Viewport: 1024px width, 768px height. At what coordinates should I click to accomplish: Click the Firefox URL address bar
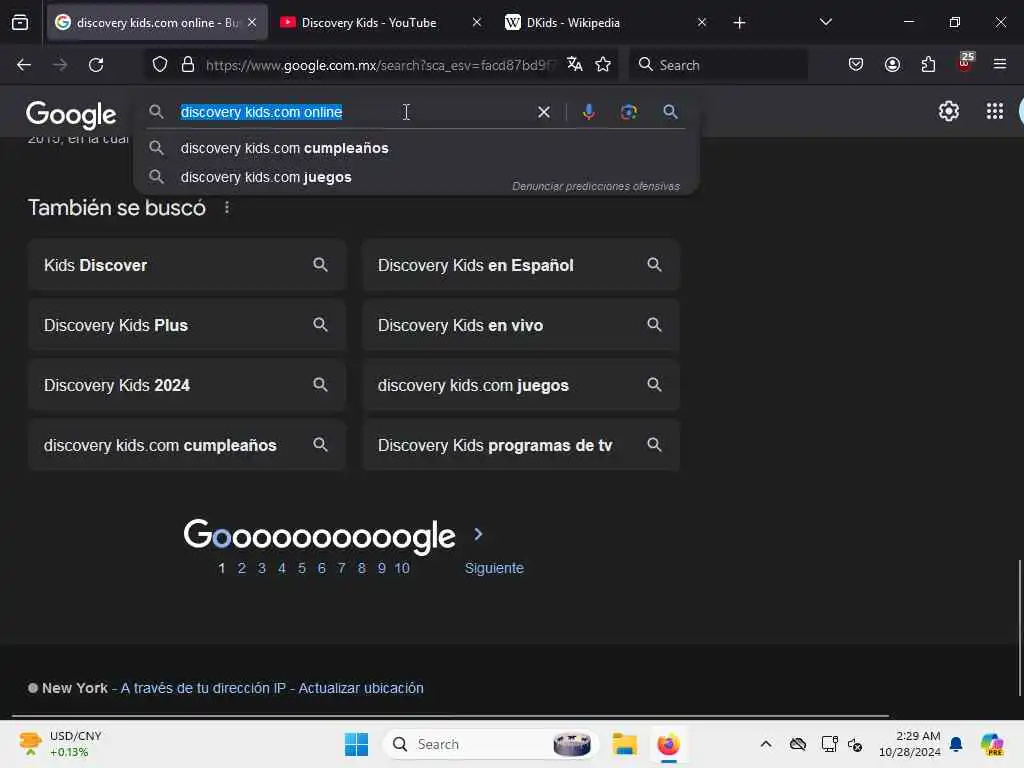point(380,65)
